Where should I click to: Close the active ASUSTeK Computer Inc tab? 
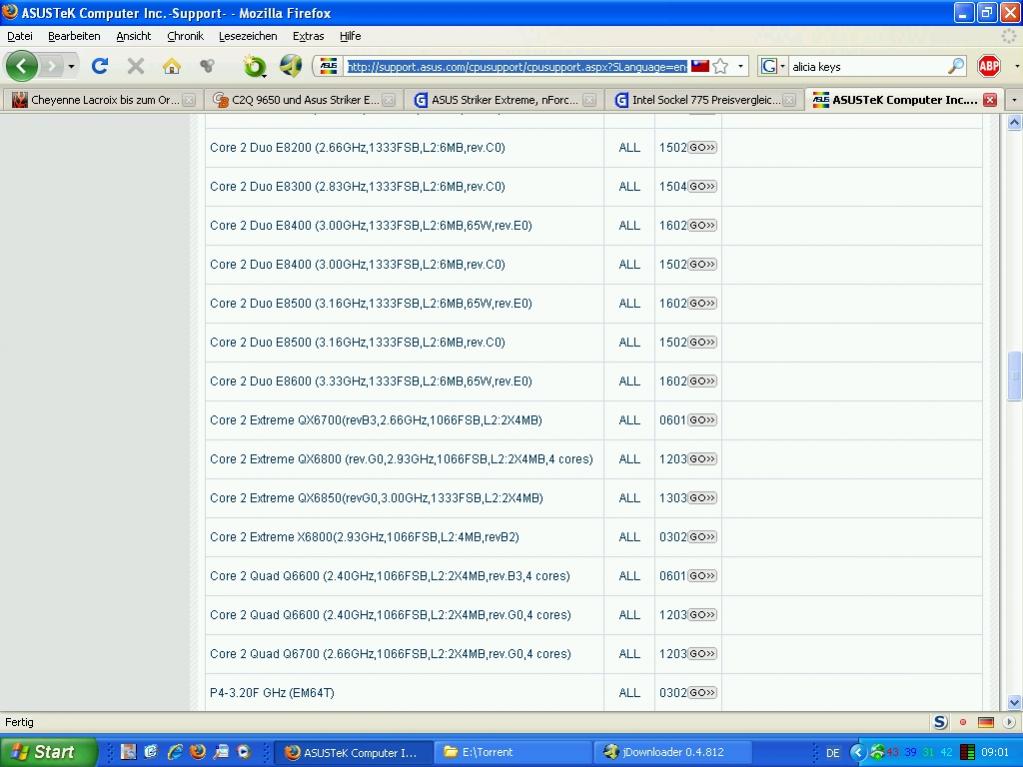coord(990,100)
